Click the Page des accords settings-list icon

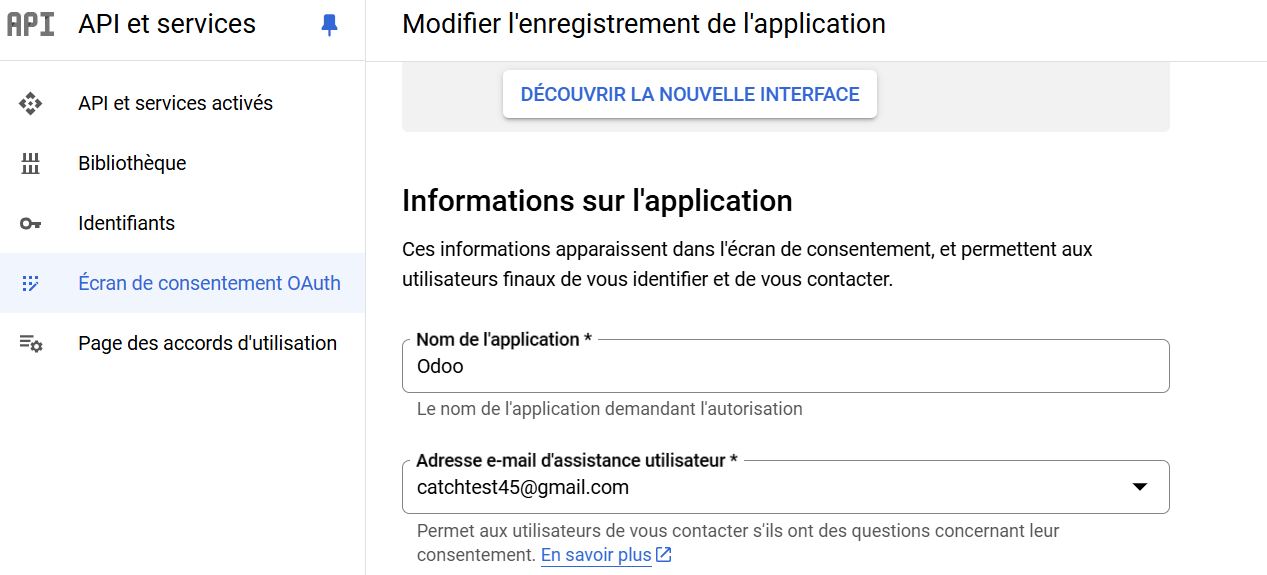[31, 343]
